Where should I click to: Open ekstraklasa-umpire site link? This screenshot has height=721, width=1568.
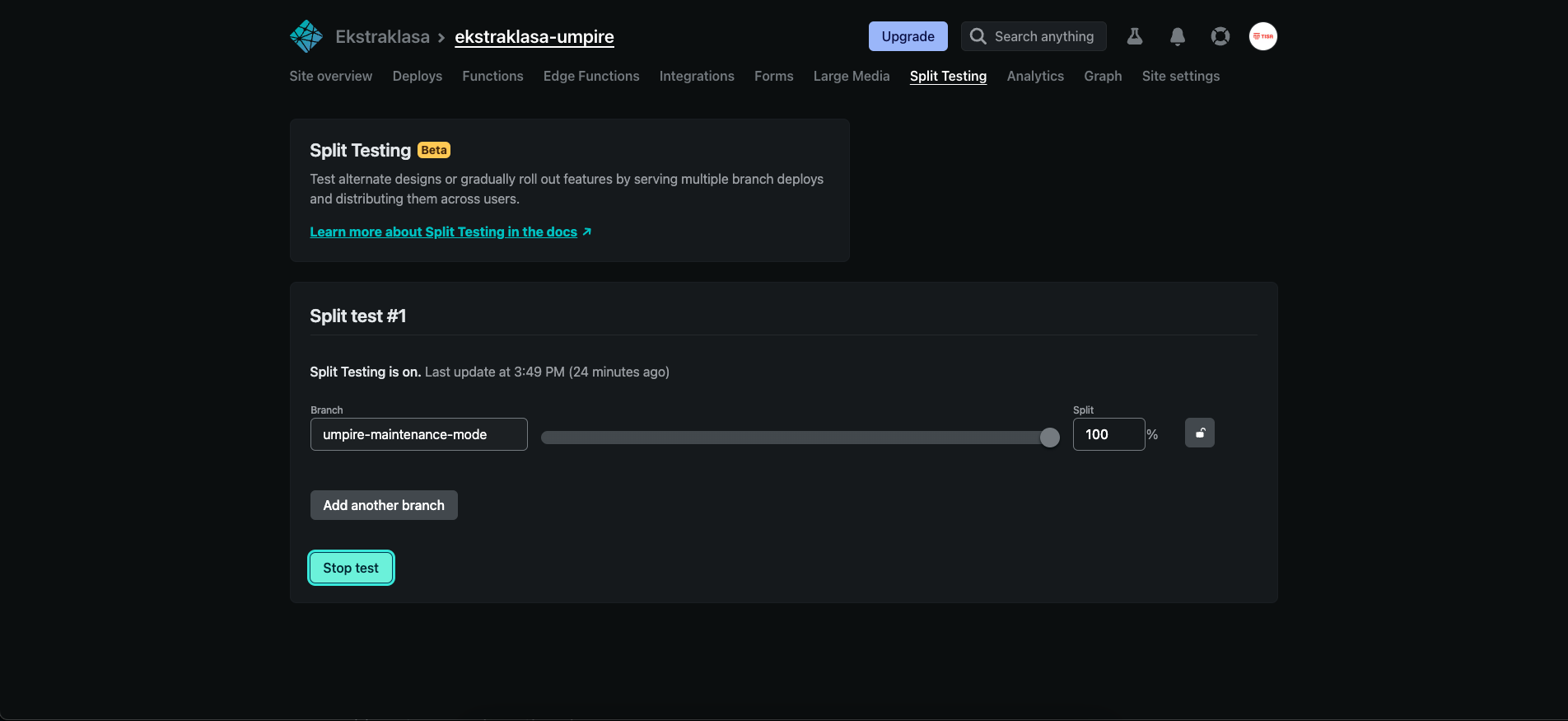click(x=534, y=36)
